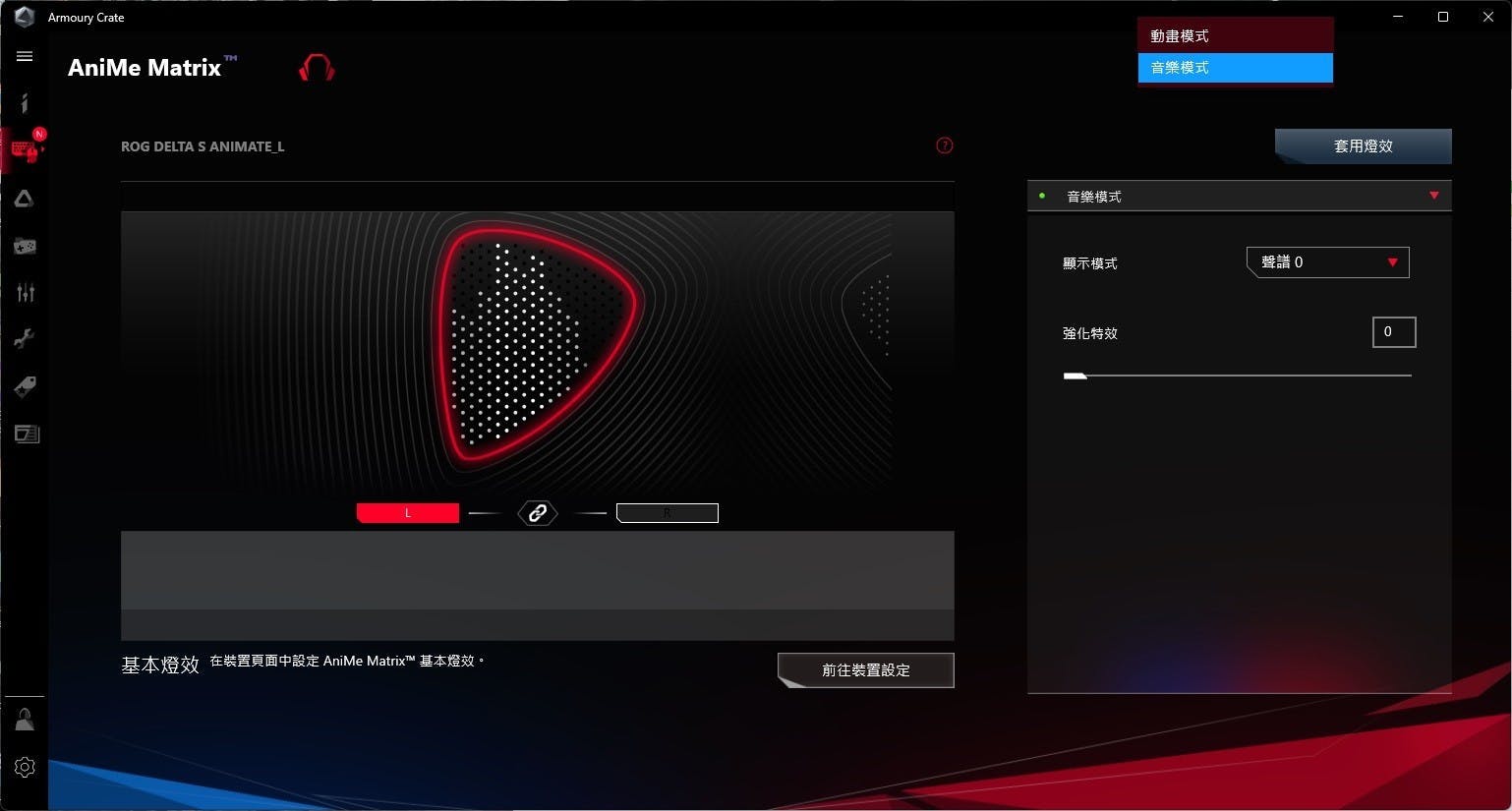Choose 音樂模式 from the dropdown list
Screen dimensions: 1512x811
click(x=1236, y=68)
